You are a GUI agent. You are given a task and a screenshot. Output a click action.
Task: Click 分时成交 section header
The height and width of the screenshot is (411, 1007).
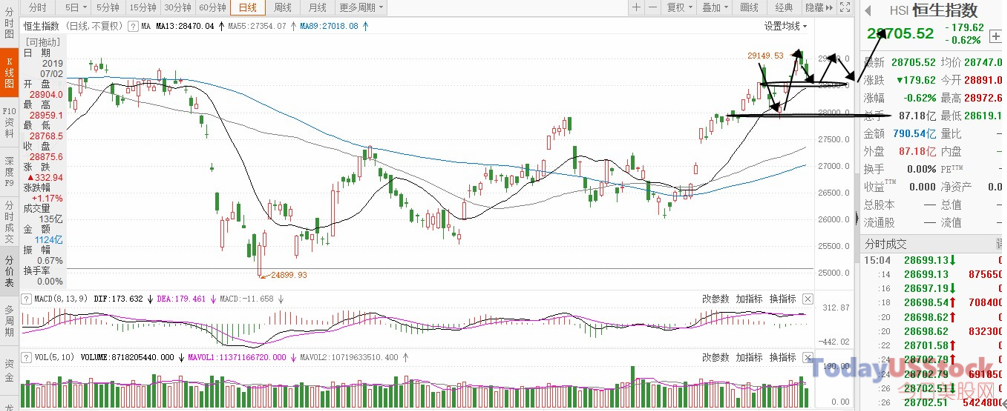886,244
